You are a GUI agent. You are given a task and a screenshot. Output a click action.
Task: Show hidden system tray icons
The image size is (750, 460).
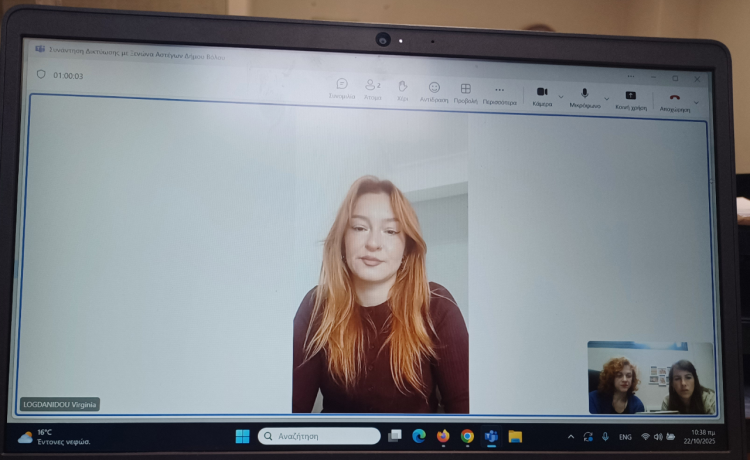coord(571,437)
